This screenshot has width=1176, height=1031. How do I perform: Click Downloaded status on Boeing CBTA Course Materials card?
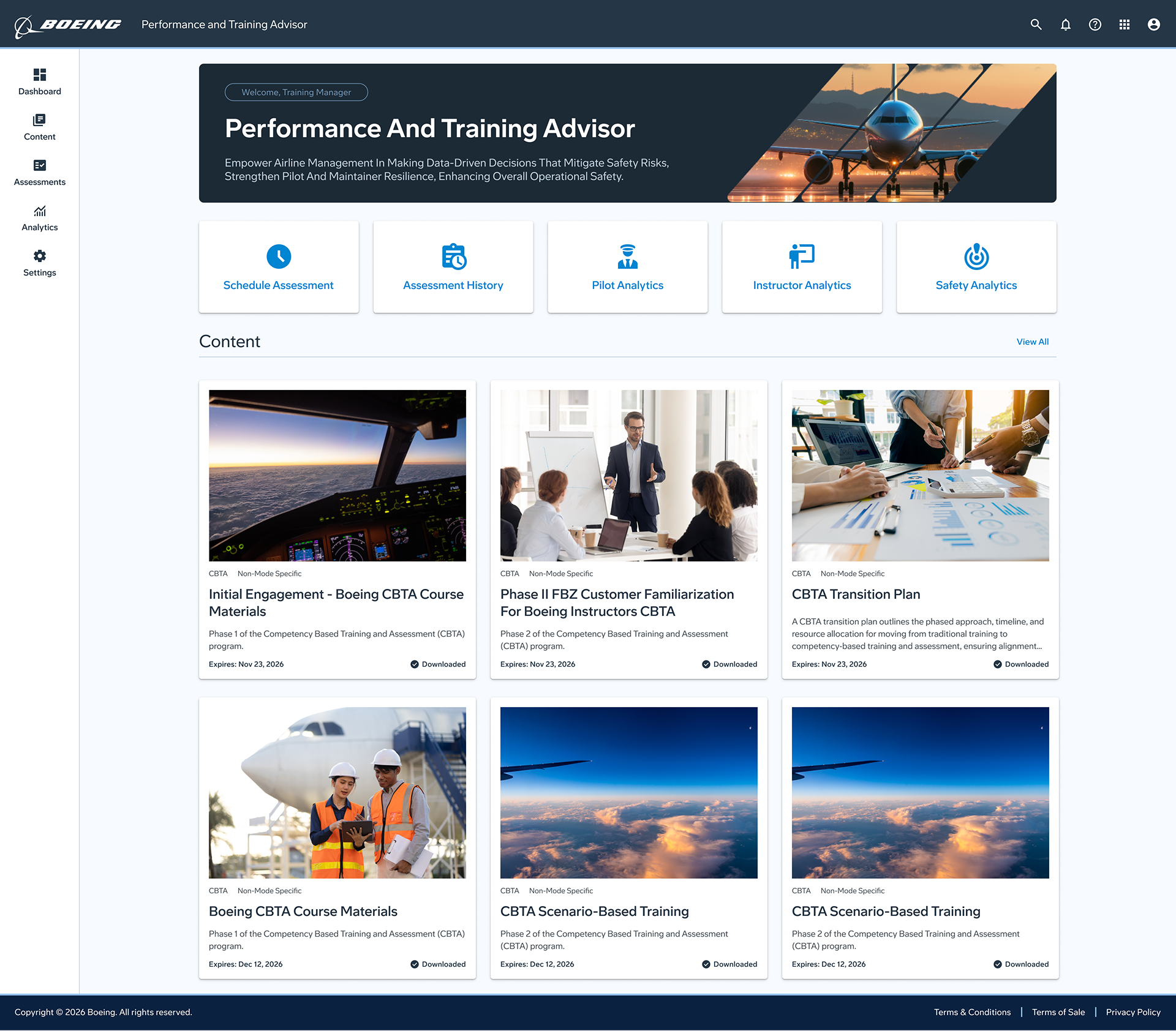(438, 964)
